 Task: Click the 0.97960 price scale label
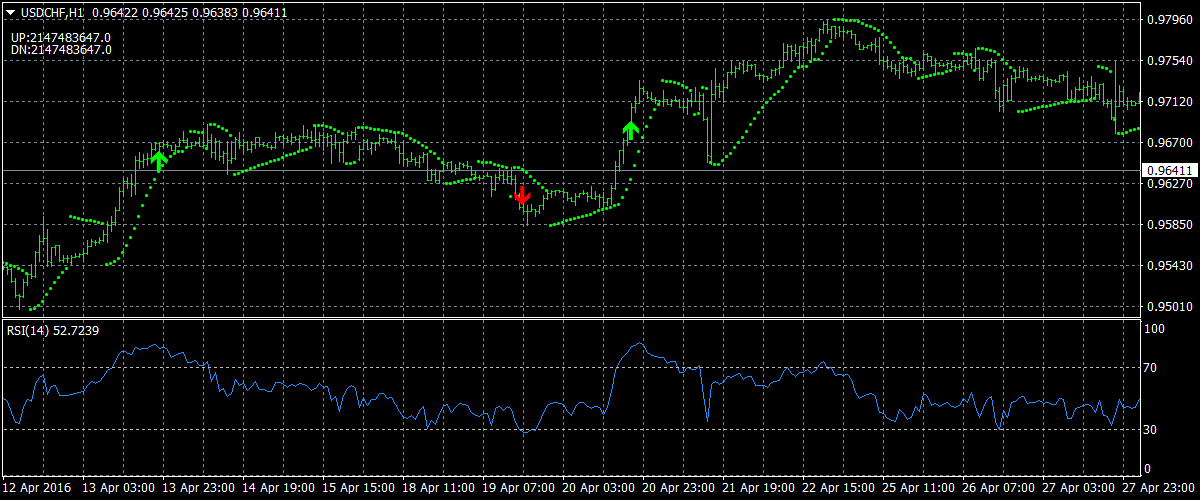(x=1167, y=20)
